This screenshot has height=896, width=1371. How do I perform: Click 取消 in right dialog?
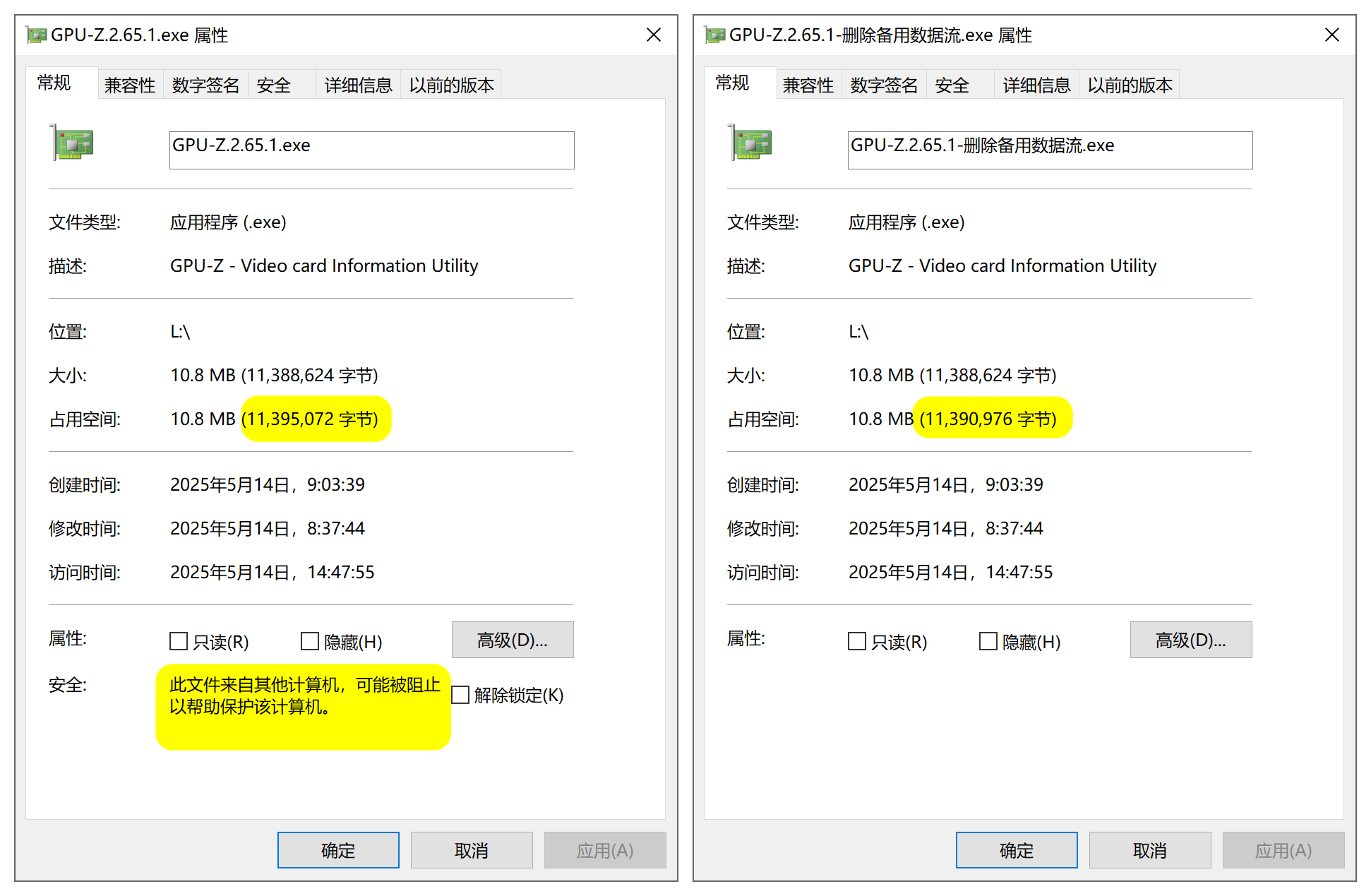[1150, 850]
